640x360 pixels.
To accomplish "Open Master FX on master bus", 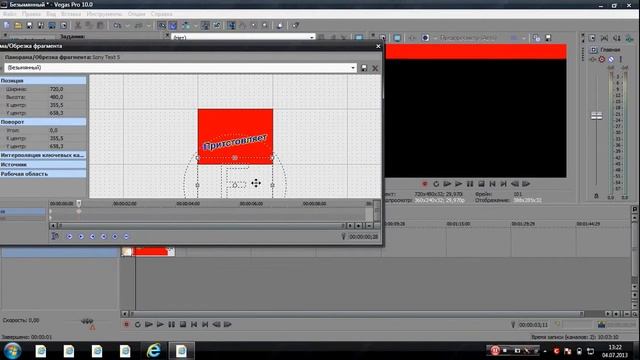I will pyautogui.click(x=593, y=59).
